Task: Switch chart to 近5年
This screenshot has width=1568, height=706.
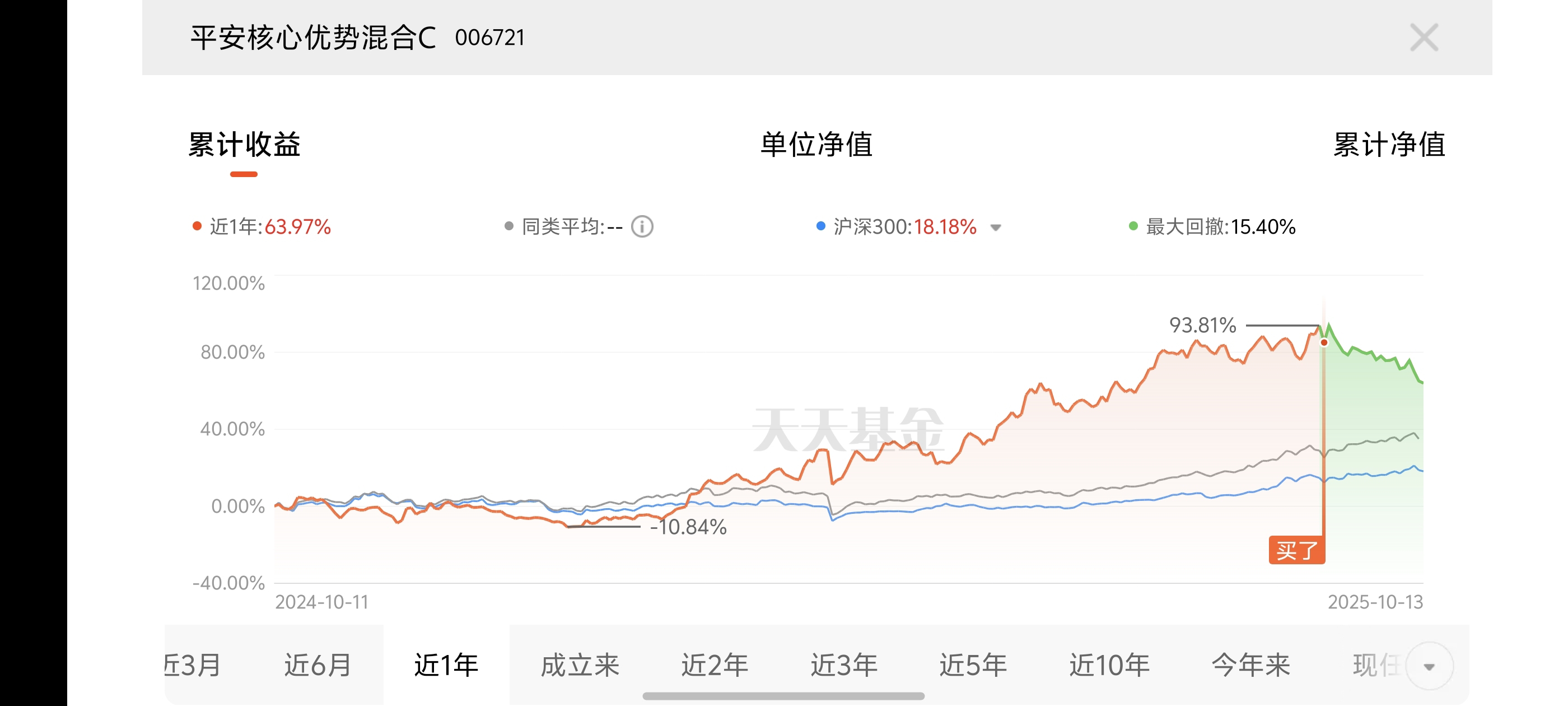Action: pyautogui.click(x=973, y=665)
